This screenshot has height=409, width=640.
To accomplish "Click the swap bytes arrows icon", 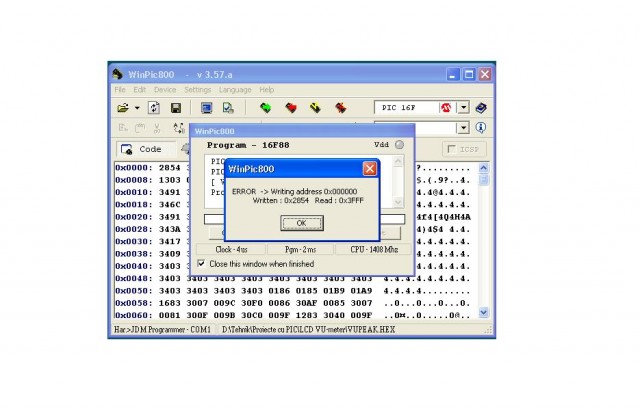I will click(178, 128).
